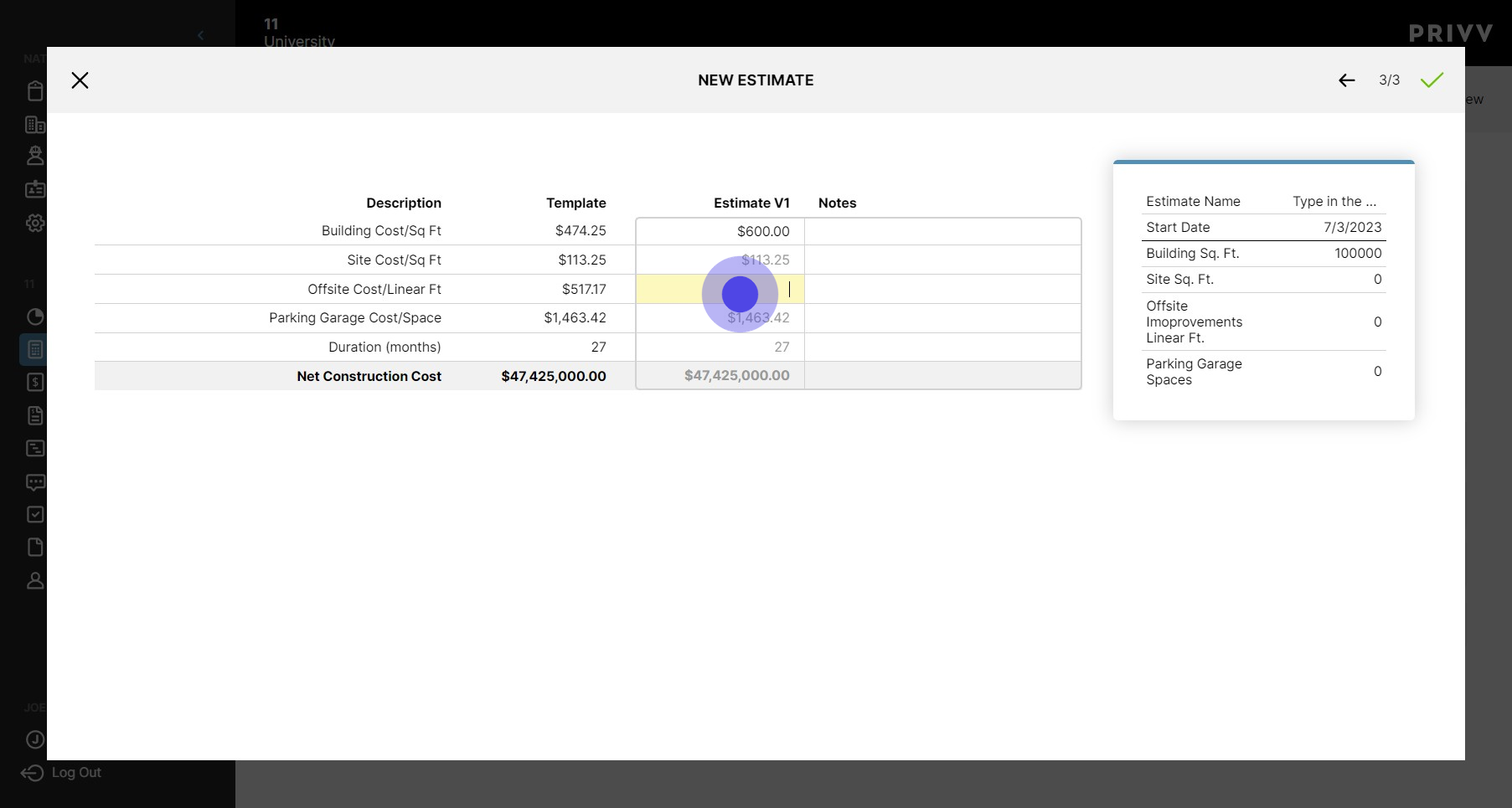Image resolution: width=1512 pixels, height=808 pixels.
Task: Click the Template value $113.25
Action: [x=582, y=260]
